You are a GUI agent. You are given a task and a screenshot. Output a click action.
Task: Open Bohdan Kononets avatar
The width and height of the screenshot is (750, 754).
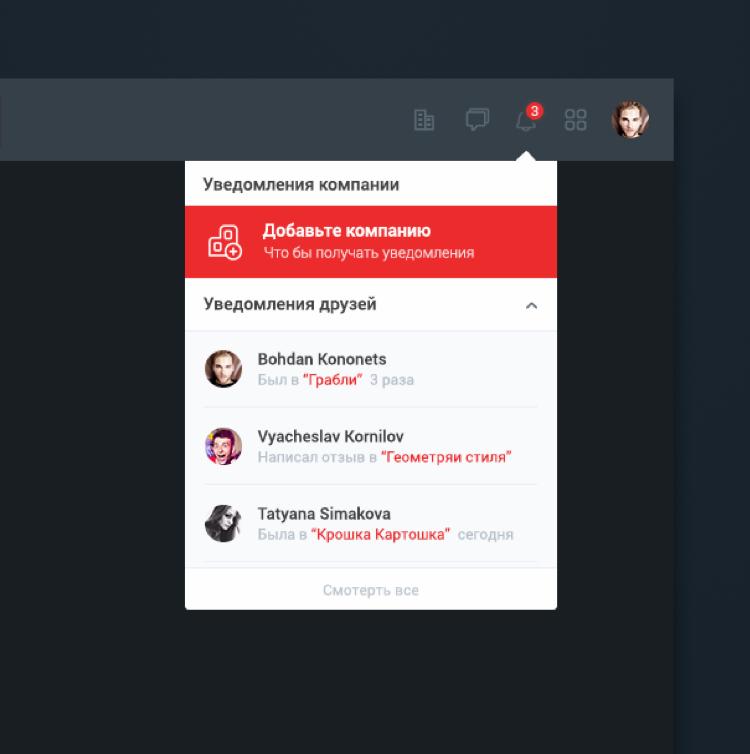pos(223,369)
